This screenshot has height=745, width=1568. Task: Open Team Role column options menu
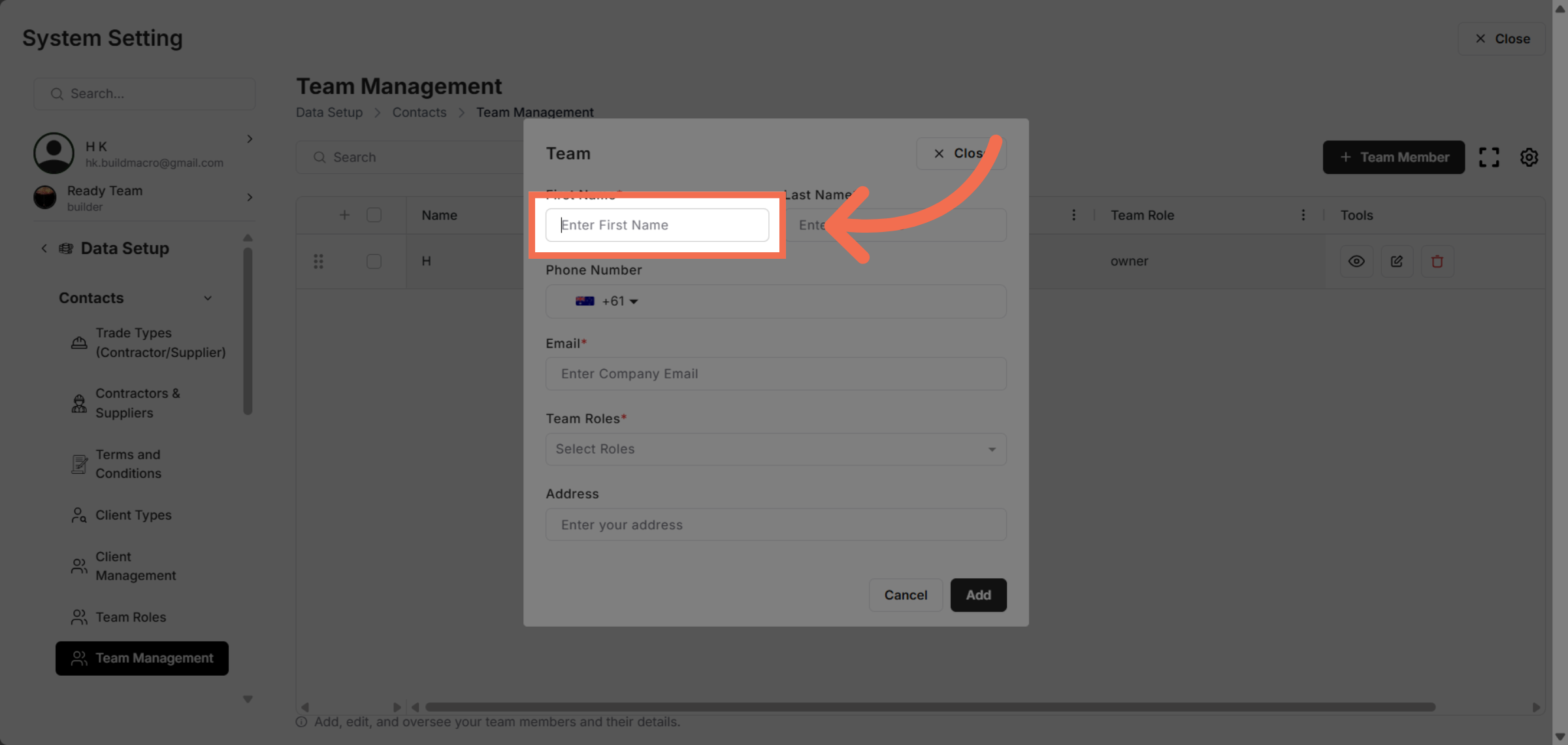[x=1303, y=215]
